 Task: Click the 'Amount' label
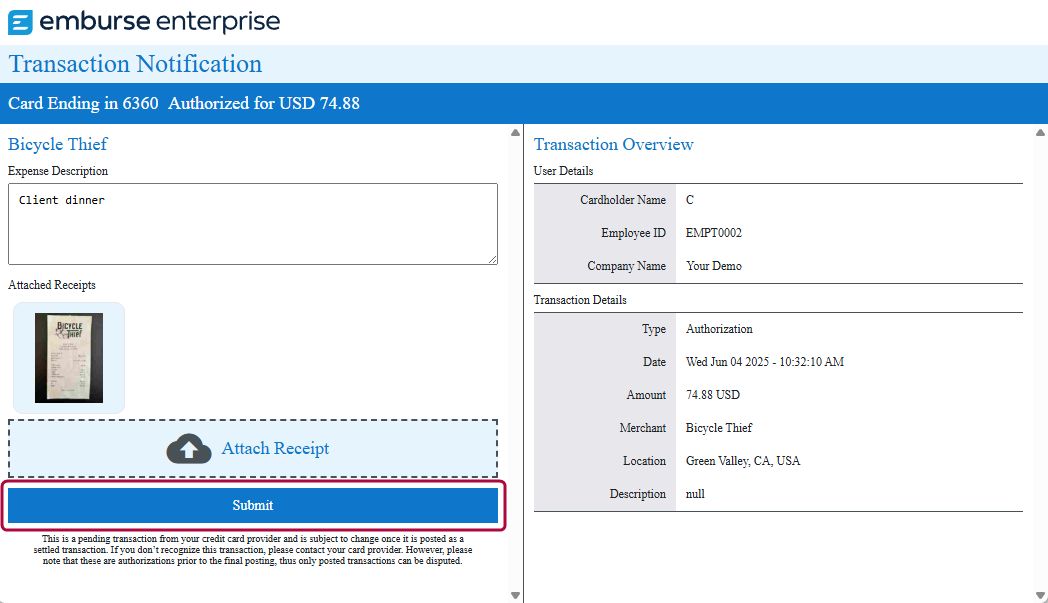coord(646,395)
